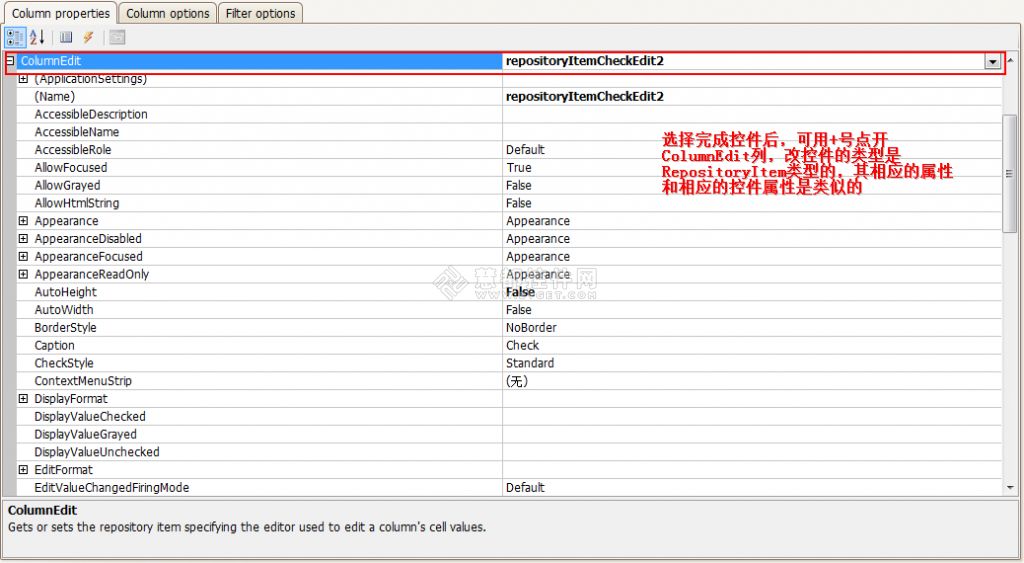Expand the (ApplicationSettings) node
Viewport: 1024px width, 563px height.
(24, 78)
